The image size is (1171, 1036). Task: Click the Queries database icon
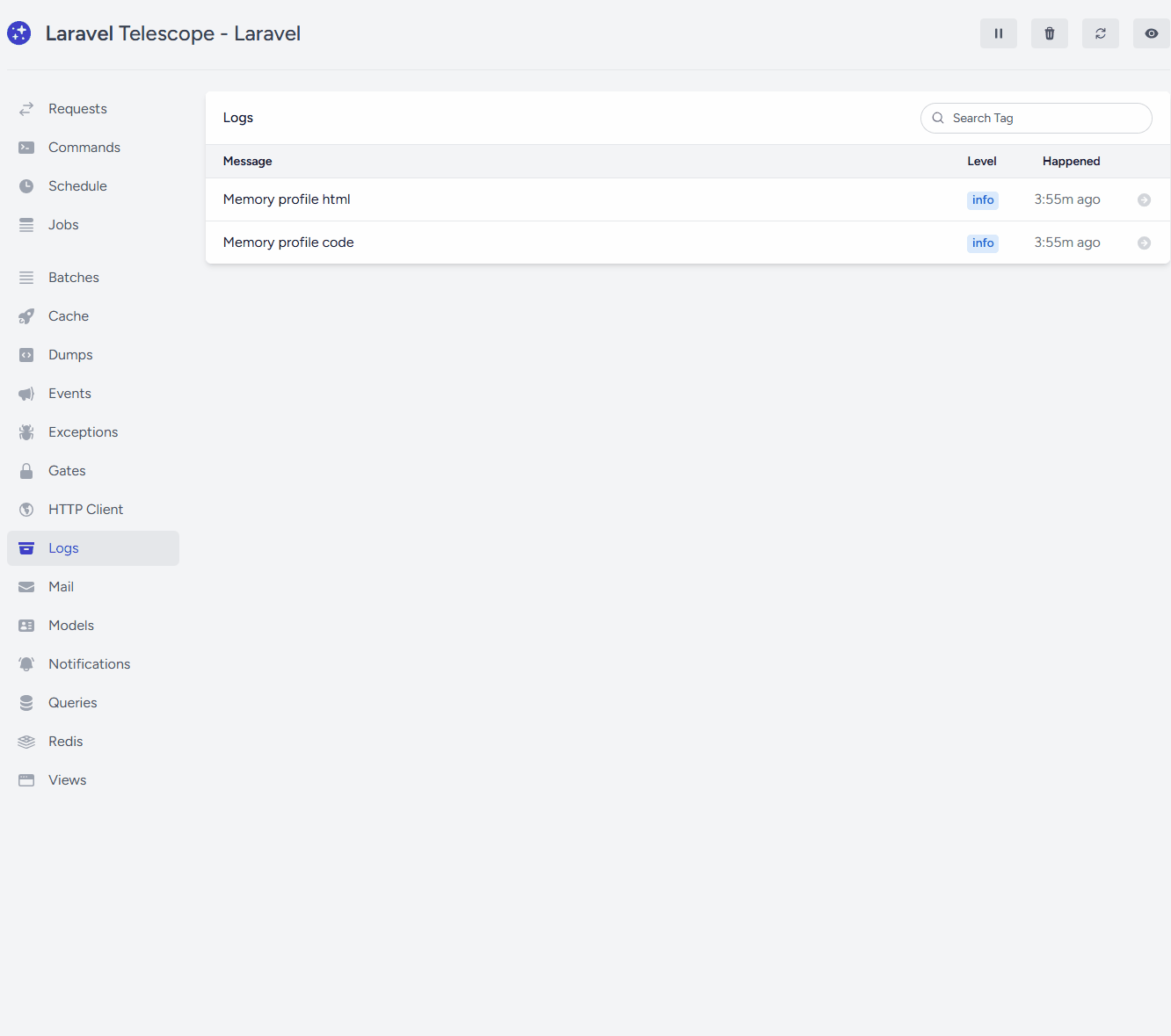(x=26, y=703)
